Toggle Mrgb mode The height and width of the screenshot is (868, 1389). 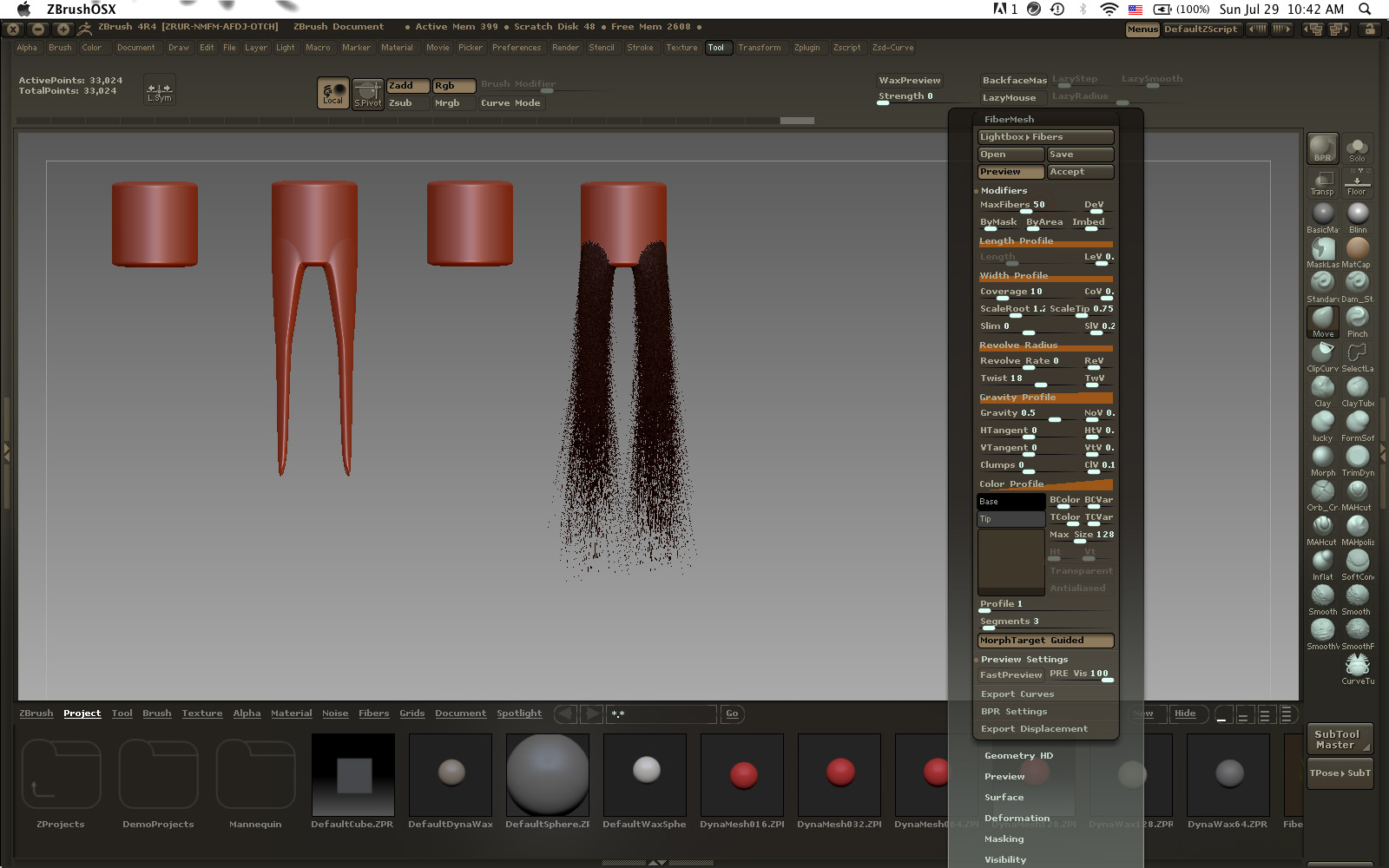tap(454, 103)
